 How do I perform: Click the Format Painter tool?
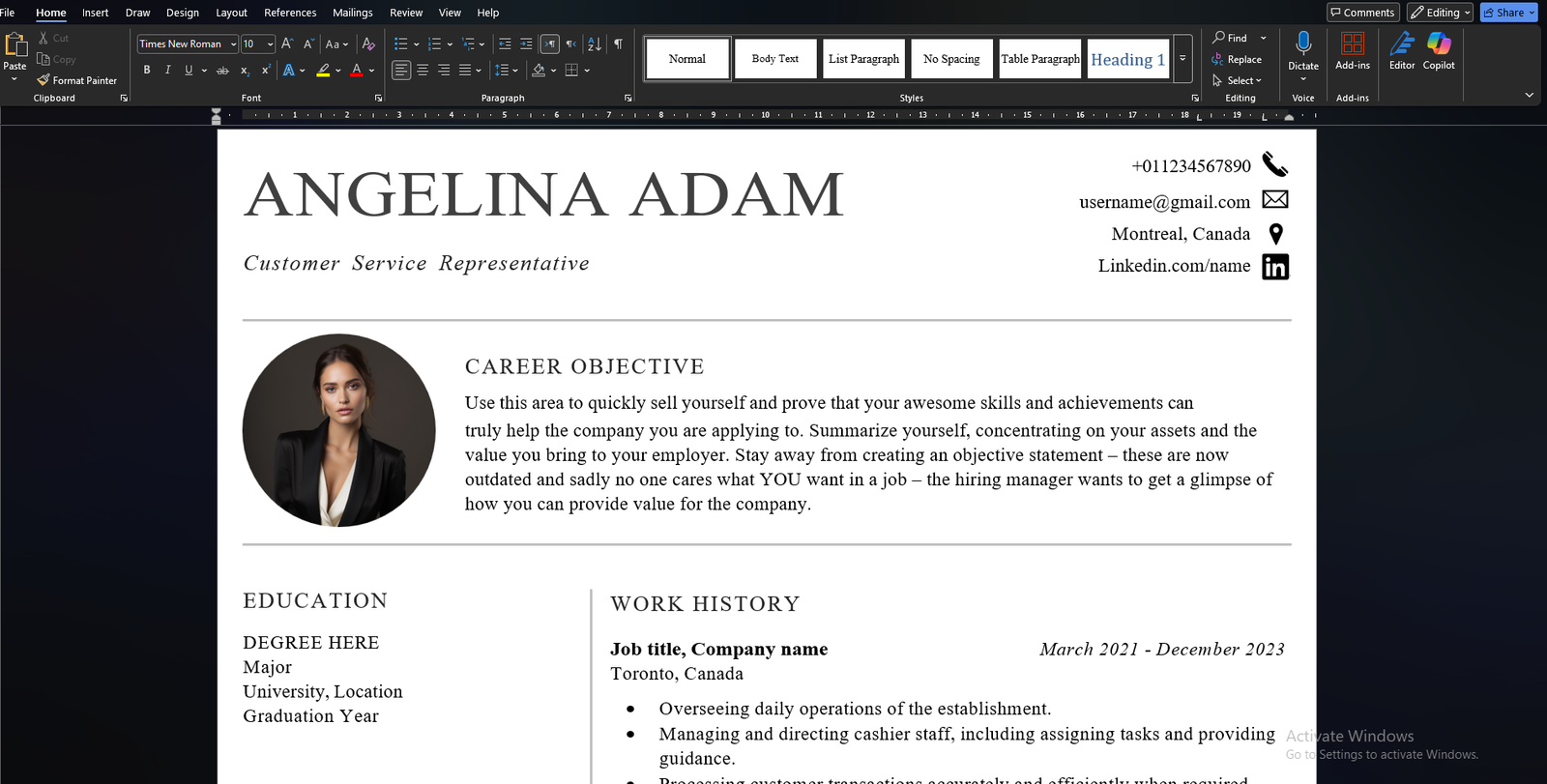(77, 80)
